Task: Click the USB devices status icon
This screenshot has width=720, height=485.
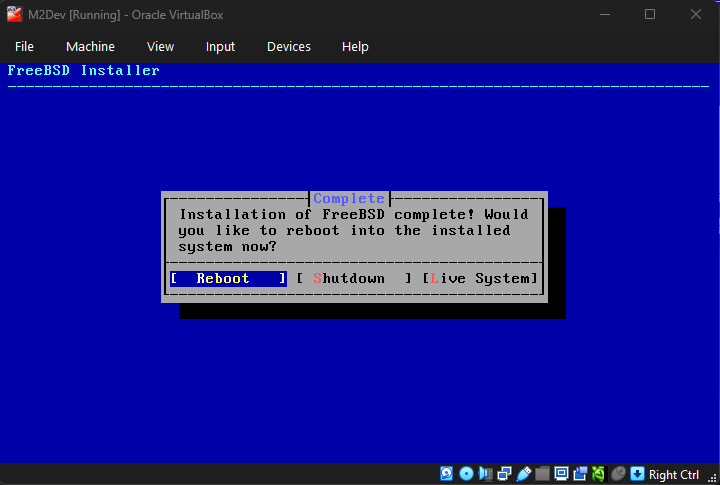Action: 524,474
